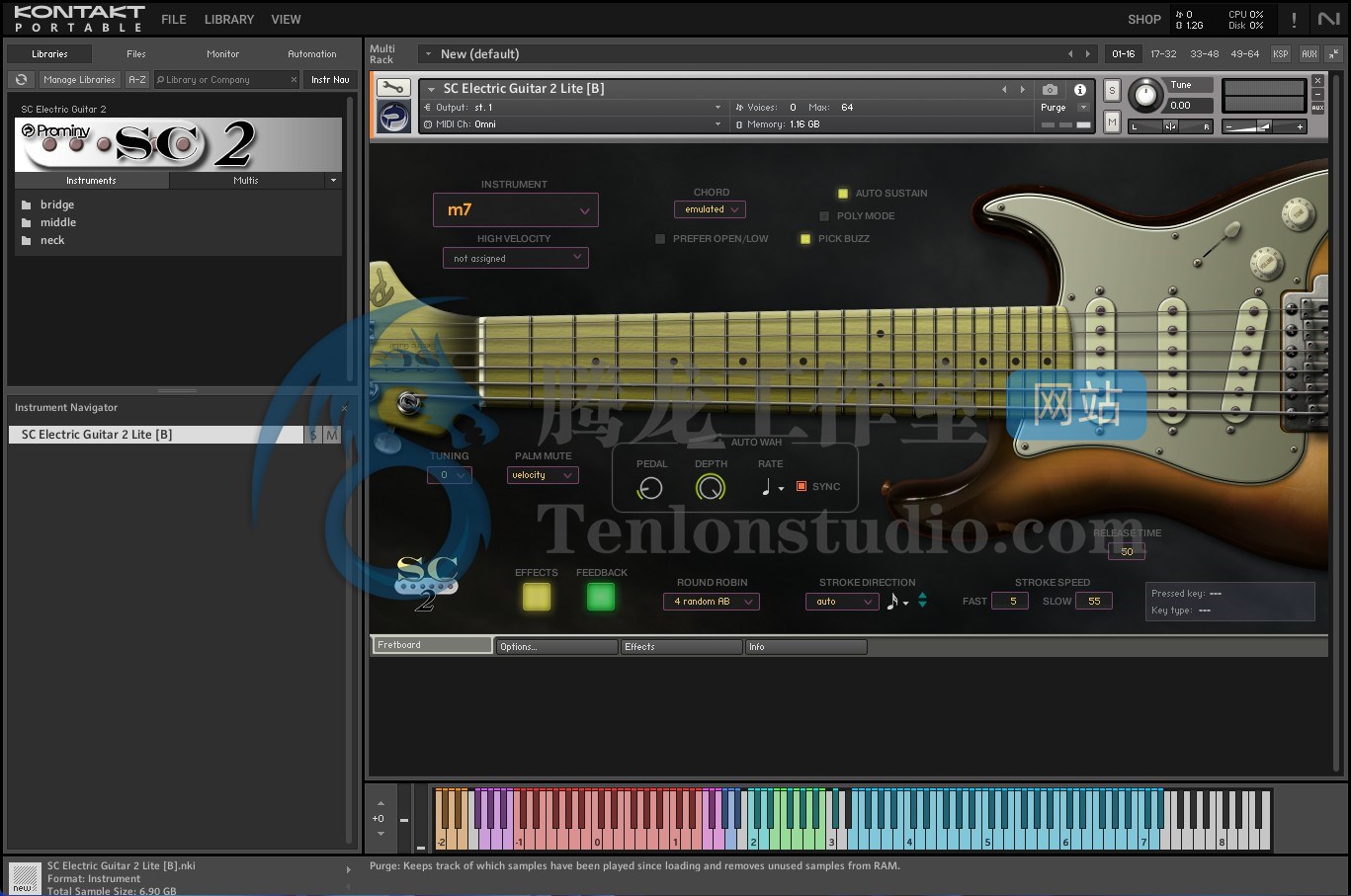
Task: Click the exclamation panic button
Action: (x=1294, y=19)
